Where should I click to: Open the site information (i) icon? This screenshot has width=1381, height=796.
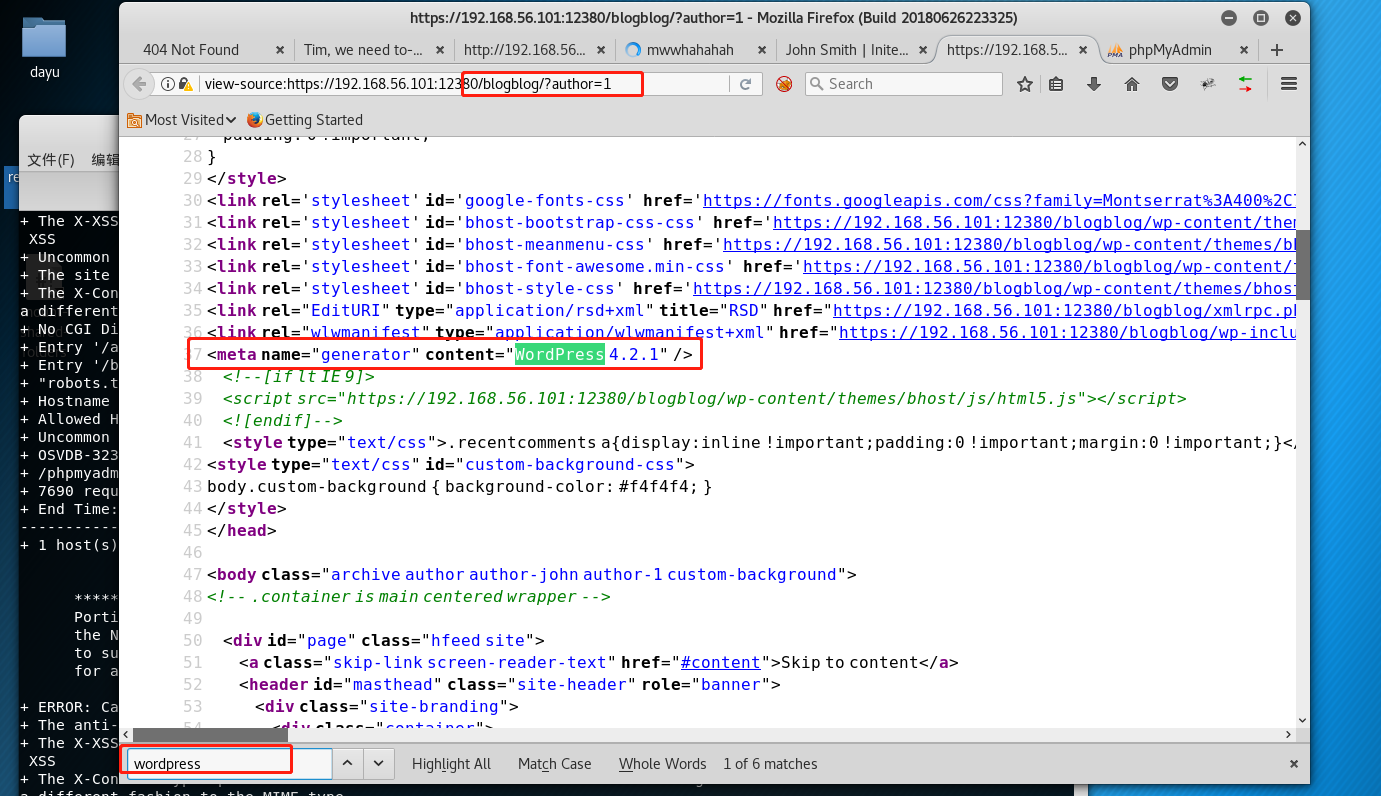[168, 84]
